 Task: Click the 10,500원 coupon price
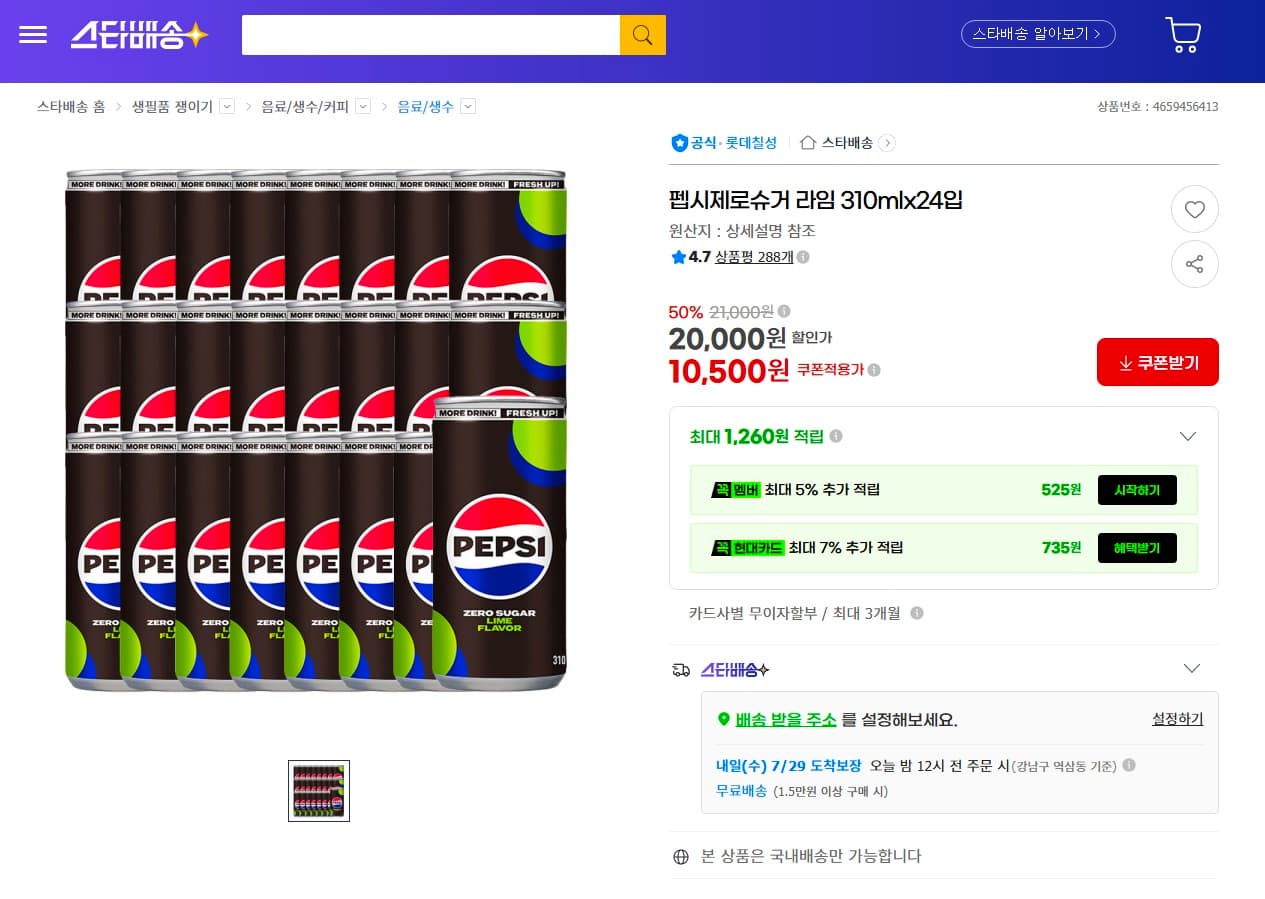point(729,371)
